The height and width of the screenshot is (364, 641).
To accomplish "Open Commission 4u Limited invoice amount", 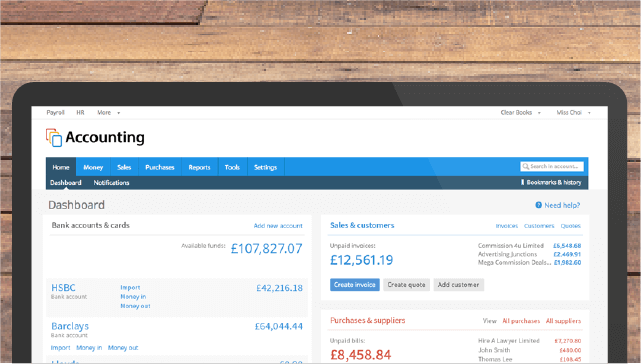I will [567, 246].
